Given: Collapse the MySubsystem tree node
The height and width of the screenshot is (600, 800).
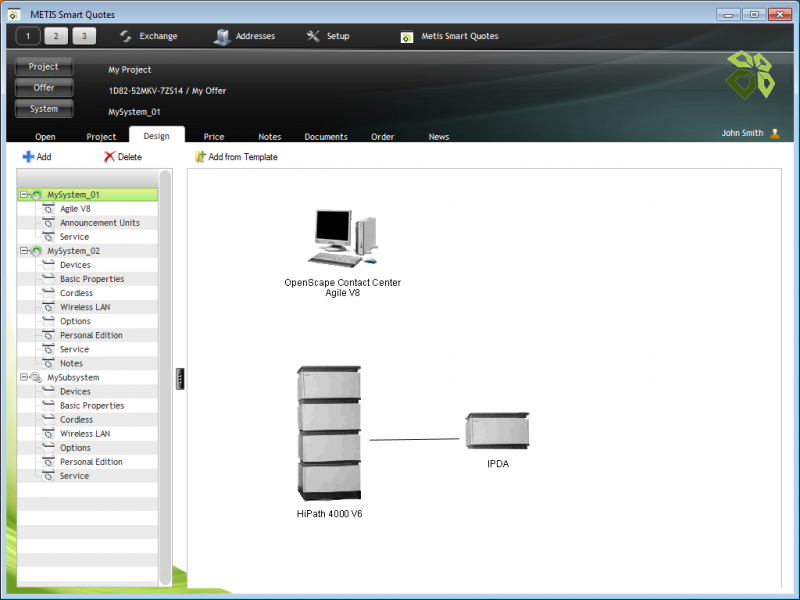Looking at the screenshot, I should click(x=23, y=378).
